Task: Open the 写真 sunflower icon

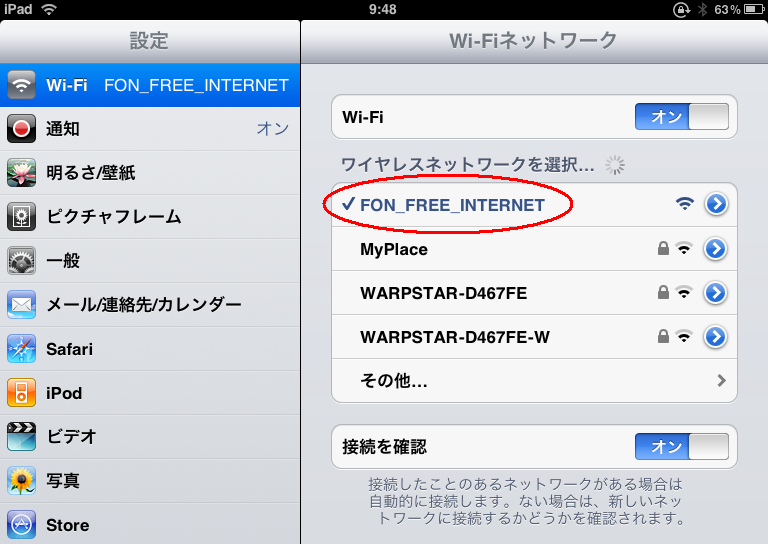Action: click(21, 480)
